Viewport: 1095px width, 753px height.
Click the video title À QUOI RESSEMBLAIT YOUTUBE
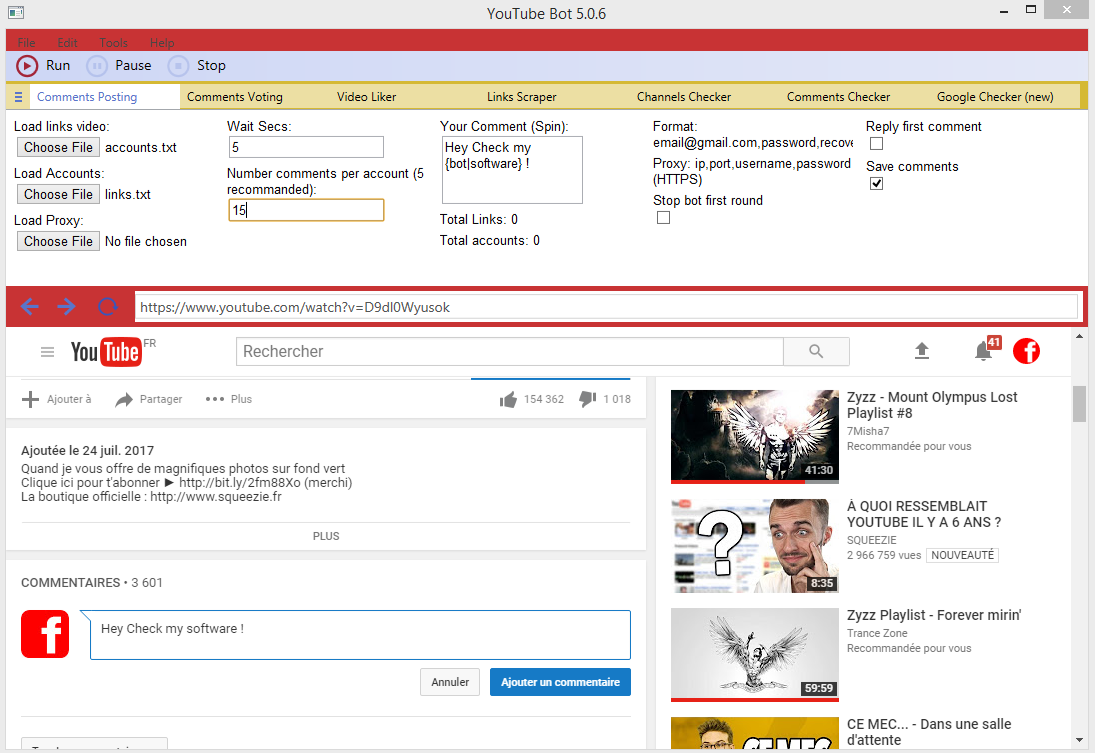click(x=924, y=514)
